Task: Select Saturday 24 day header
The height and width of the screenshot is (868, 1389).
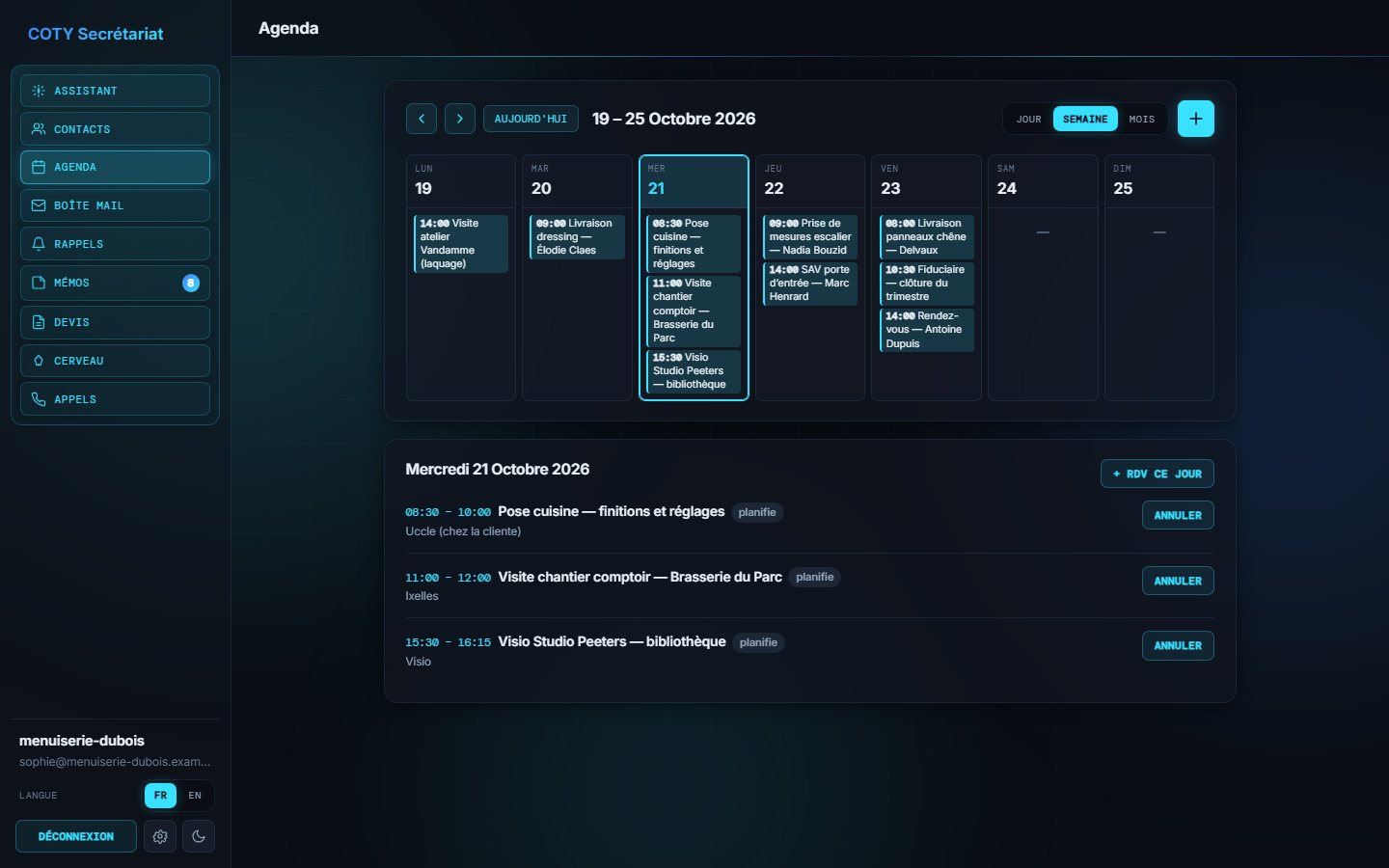Action: [x=1043, y=181]
